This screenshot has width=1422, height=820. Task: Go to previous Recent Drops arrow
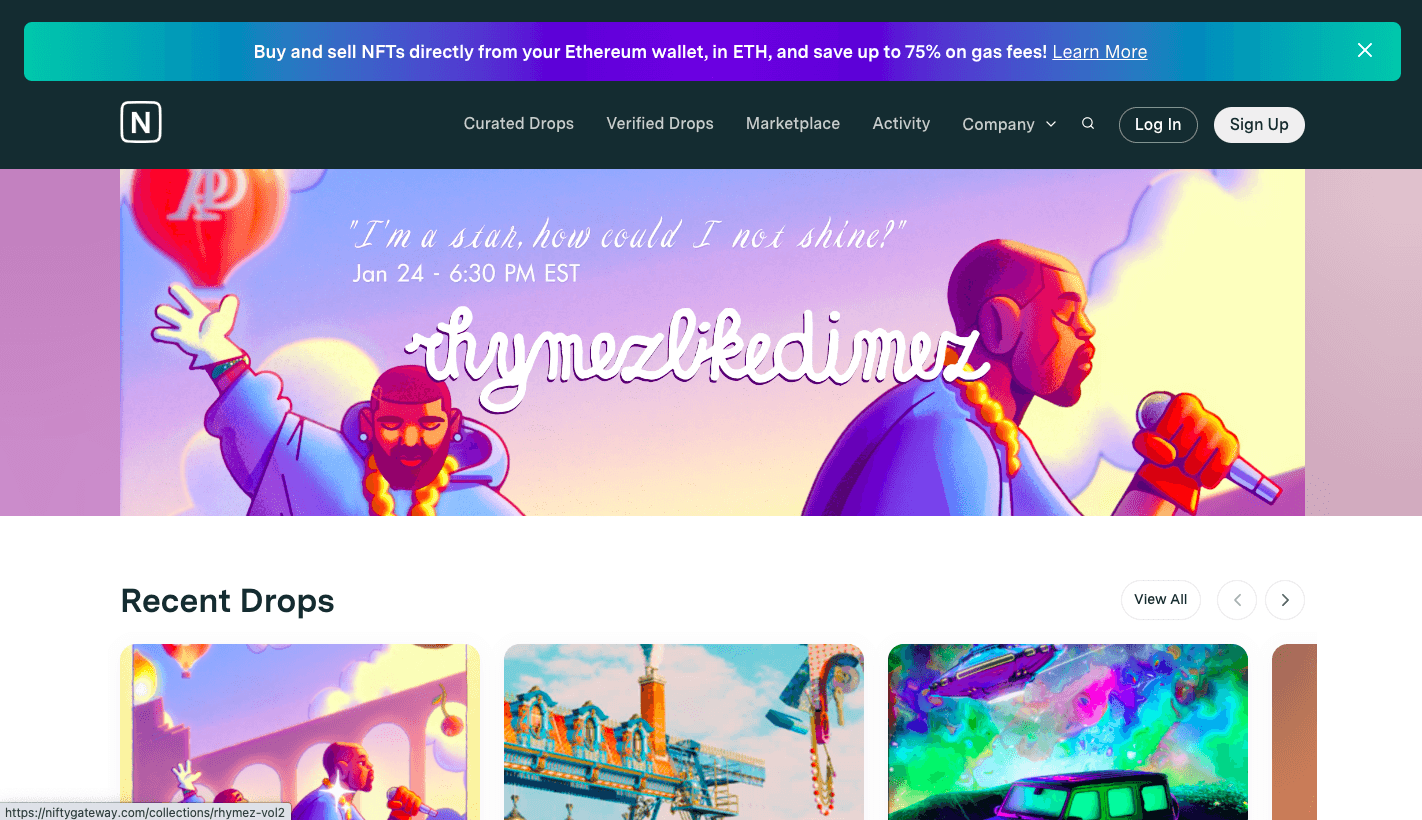(1237, 600)
